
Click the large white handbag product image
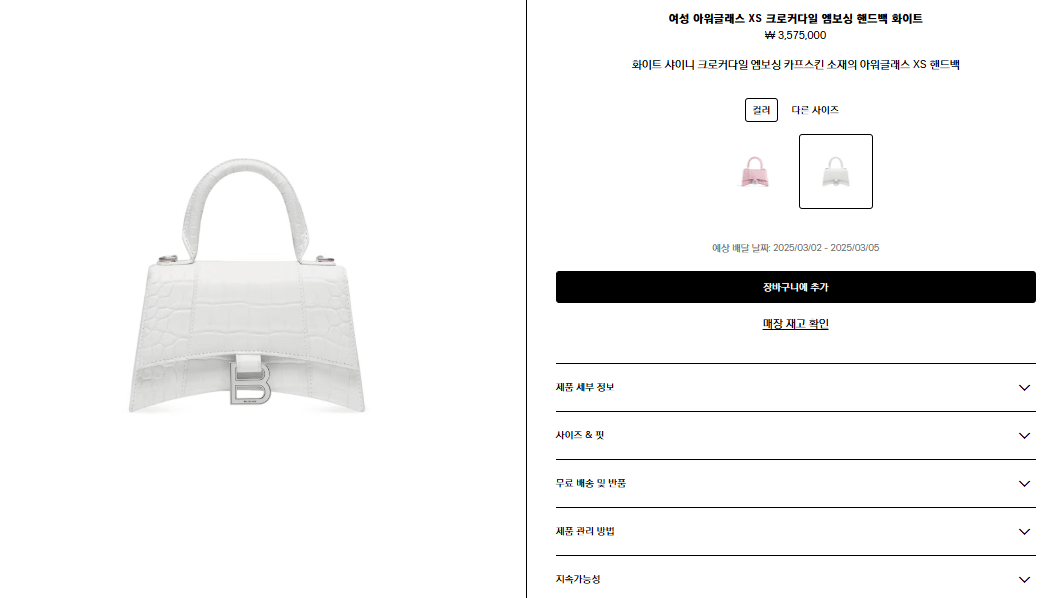tap(247, 285)
